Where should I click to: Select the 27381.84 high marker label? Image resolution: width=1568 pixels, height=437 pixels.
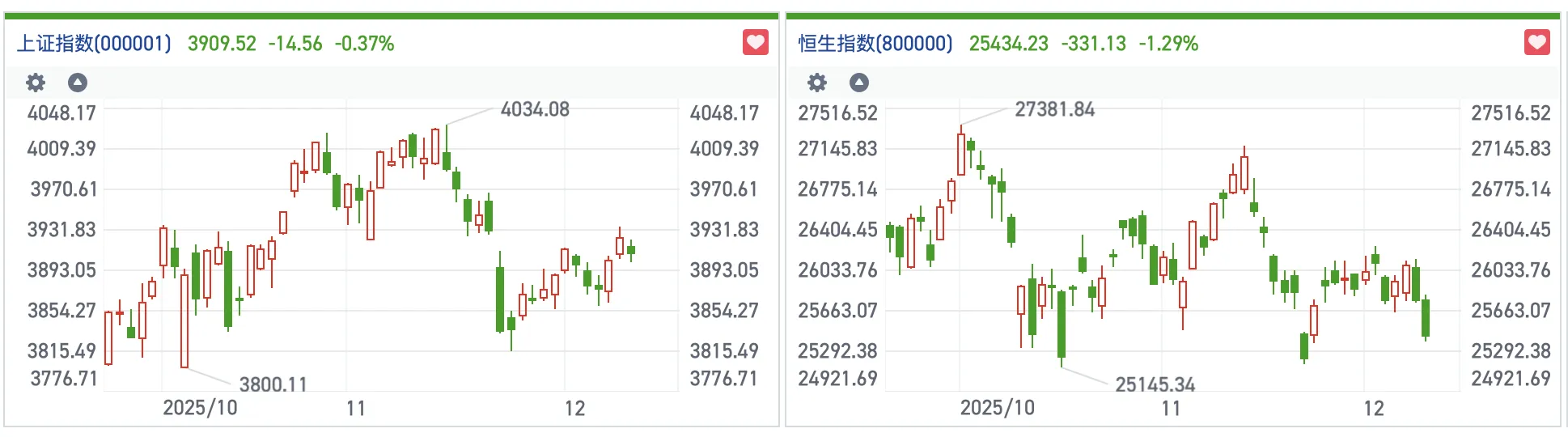(1054, 109)
